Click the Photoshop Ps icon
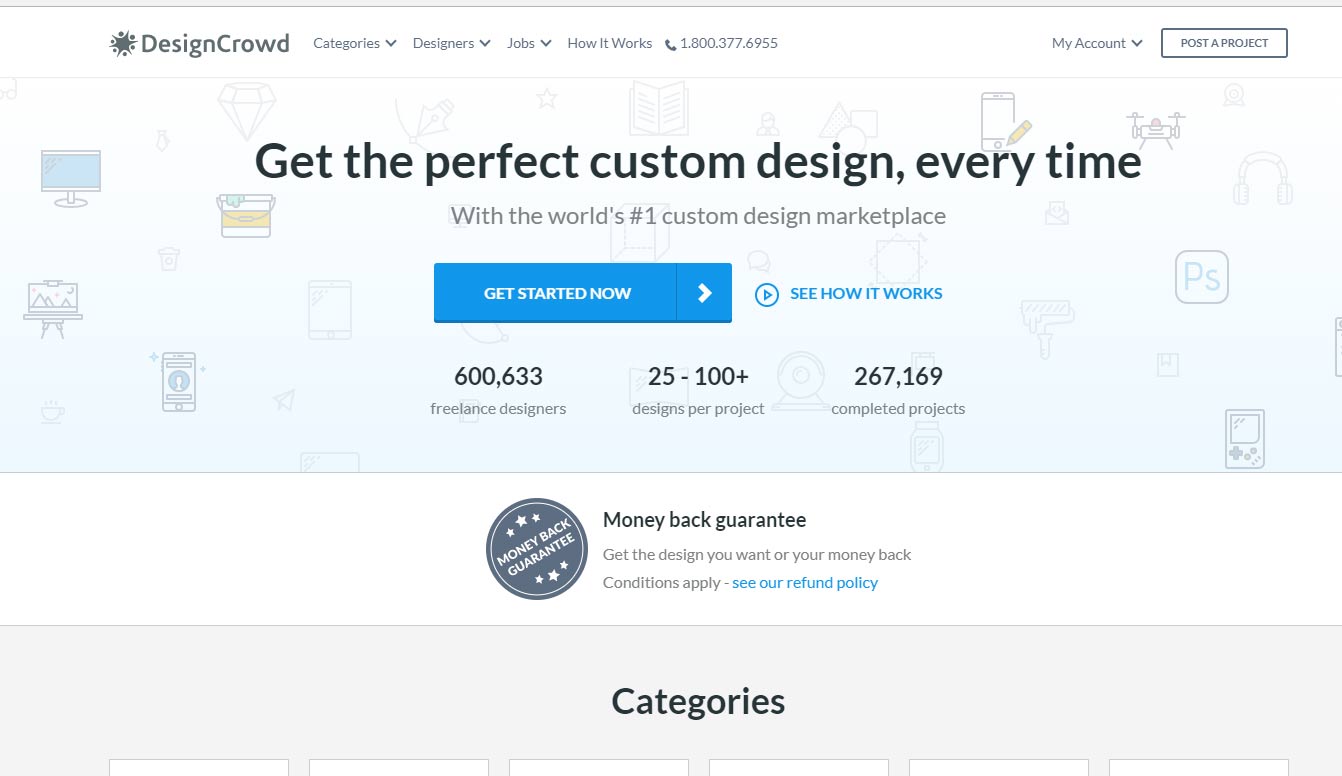Image resolution: width=1342 pixels, height=776 pixels. click(x=1201, y=277)
